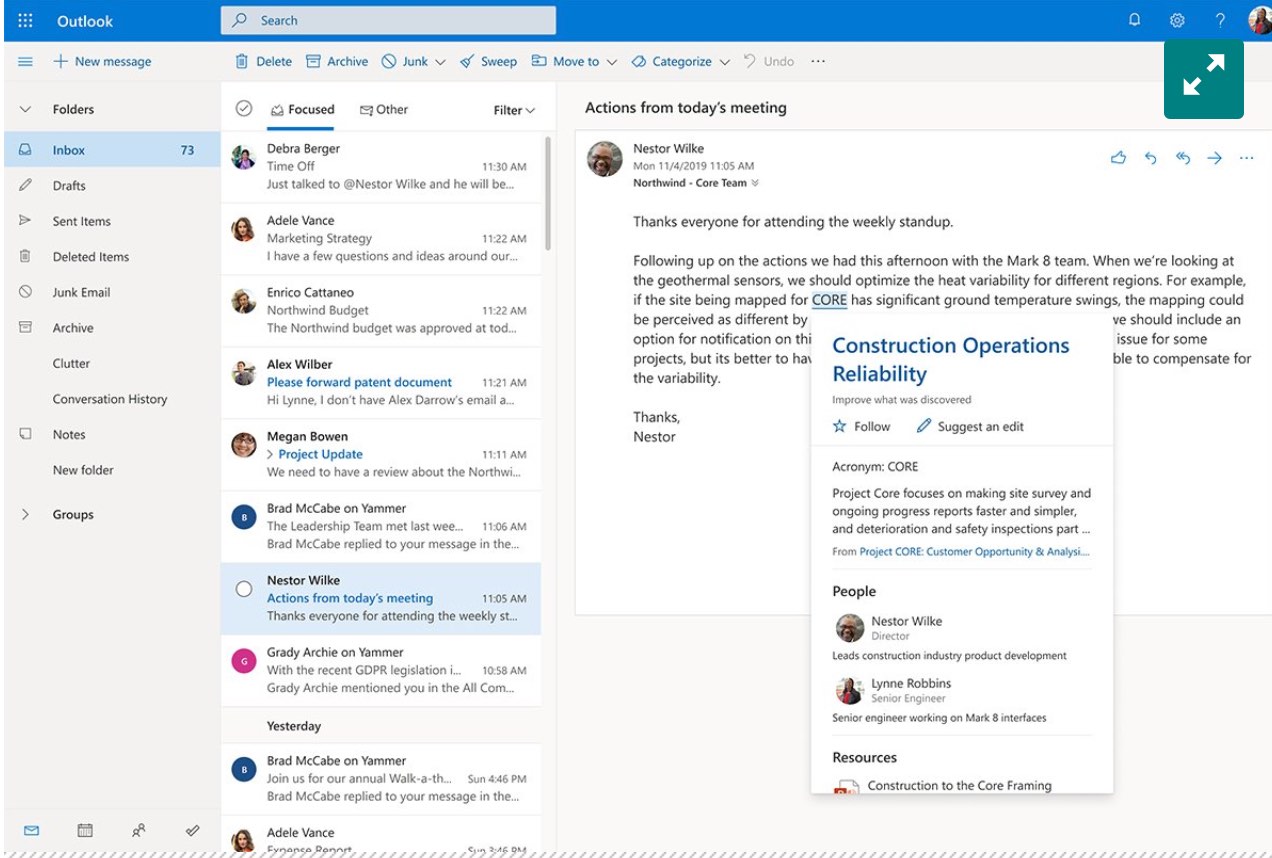Click Undo in the toolbar
Image resolution: width=1272 pixels, height=858 pixels.
click(x=769, y=62)
